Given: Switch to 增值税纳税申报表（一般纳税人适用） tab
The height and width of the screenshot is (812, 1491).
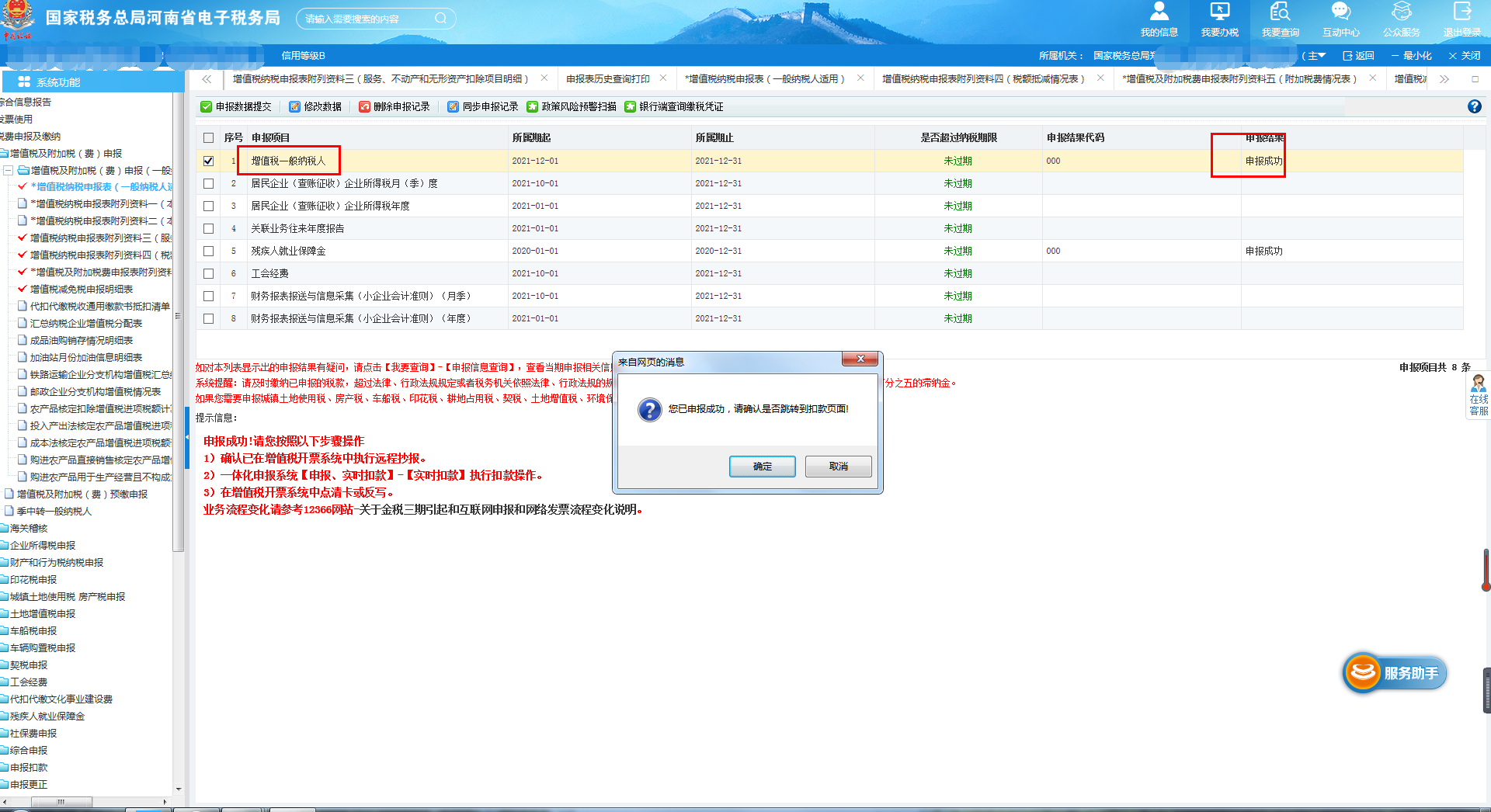Looking at the screenshot, I should [764, 78].
